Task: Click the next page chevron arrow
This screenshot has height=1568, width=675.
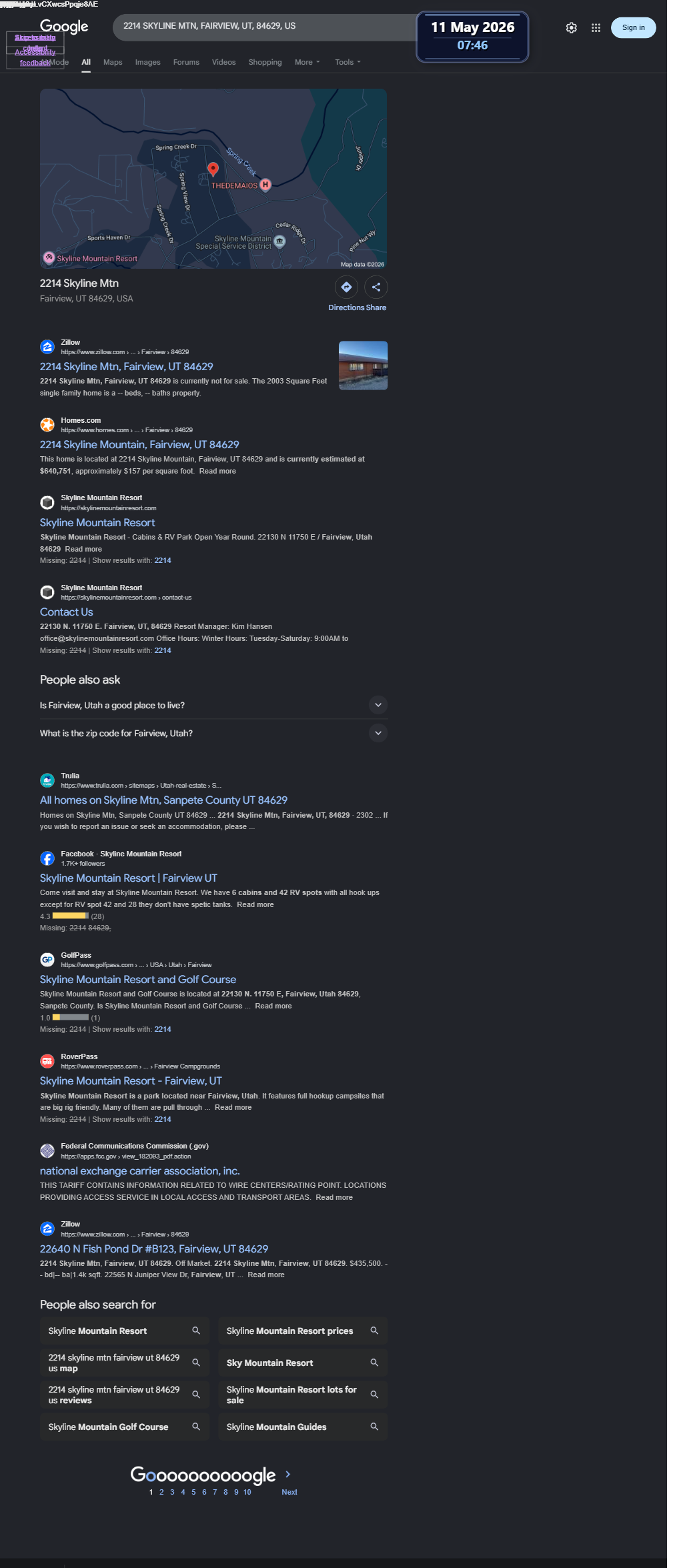Action: coord(287,1474)
